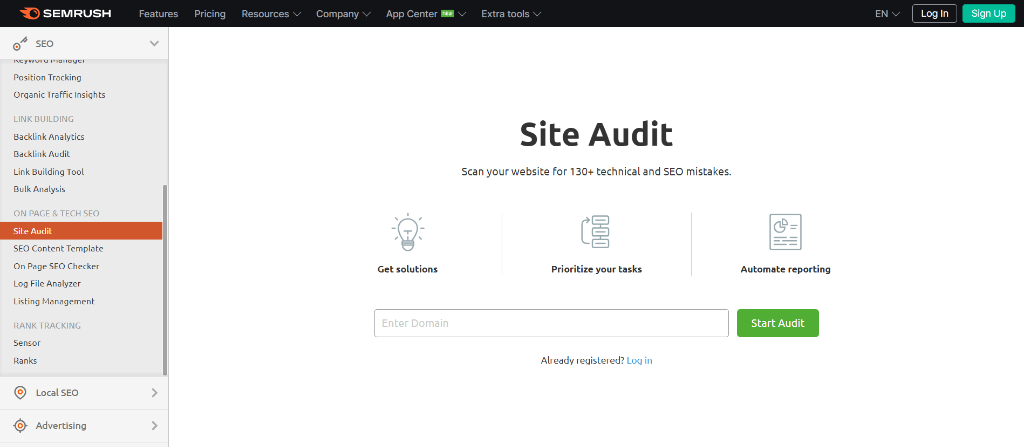Click the Get solutions lightbulb icon
This screenshot has width=1024, height=447.
[408, 232]
